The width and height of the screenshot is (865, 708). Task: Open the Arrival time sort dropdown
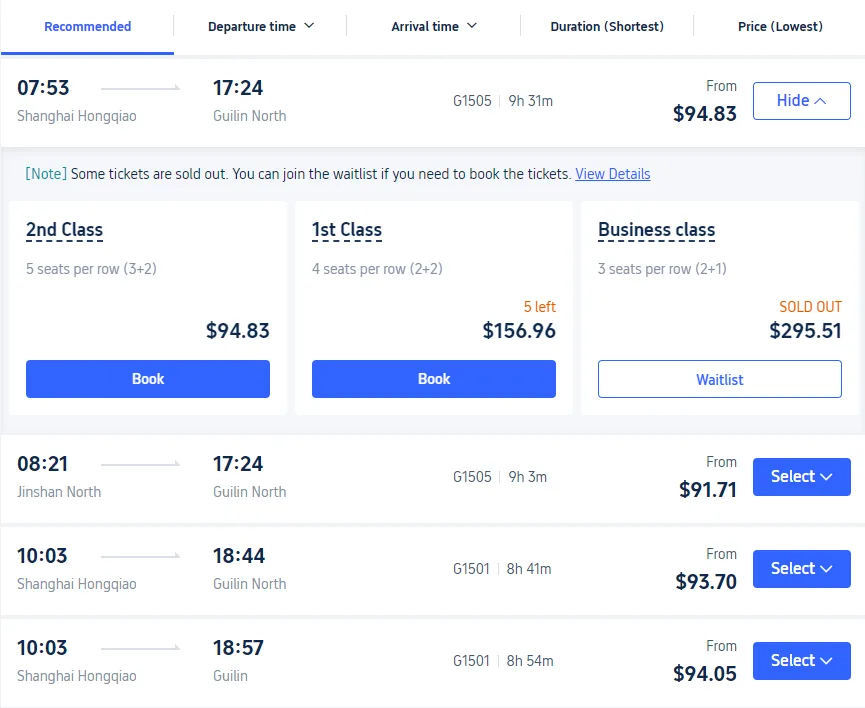pyautogui.click(x=434, y=26)
